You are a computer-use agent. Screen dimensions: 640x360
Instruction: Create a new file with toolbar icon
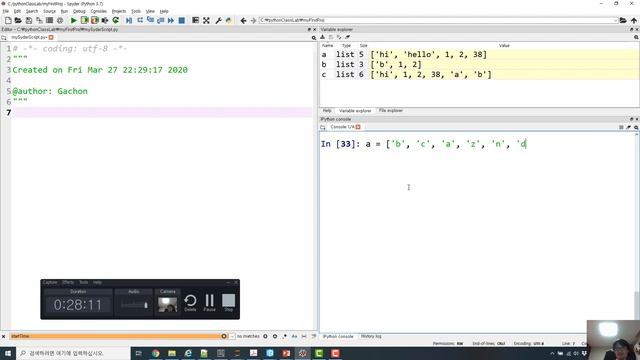coord(8,20)
